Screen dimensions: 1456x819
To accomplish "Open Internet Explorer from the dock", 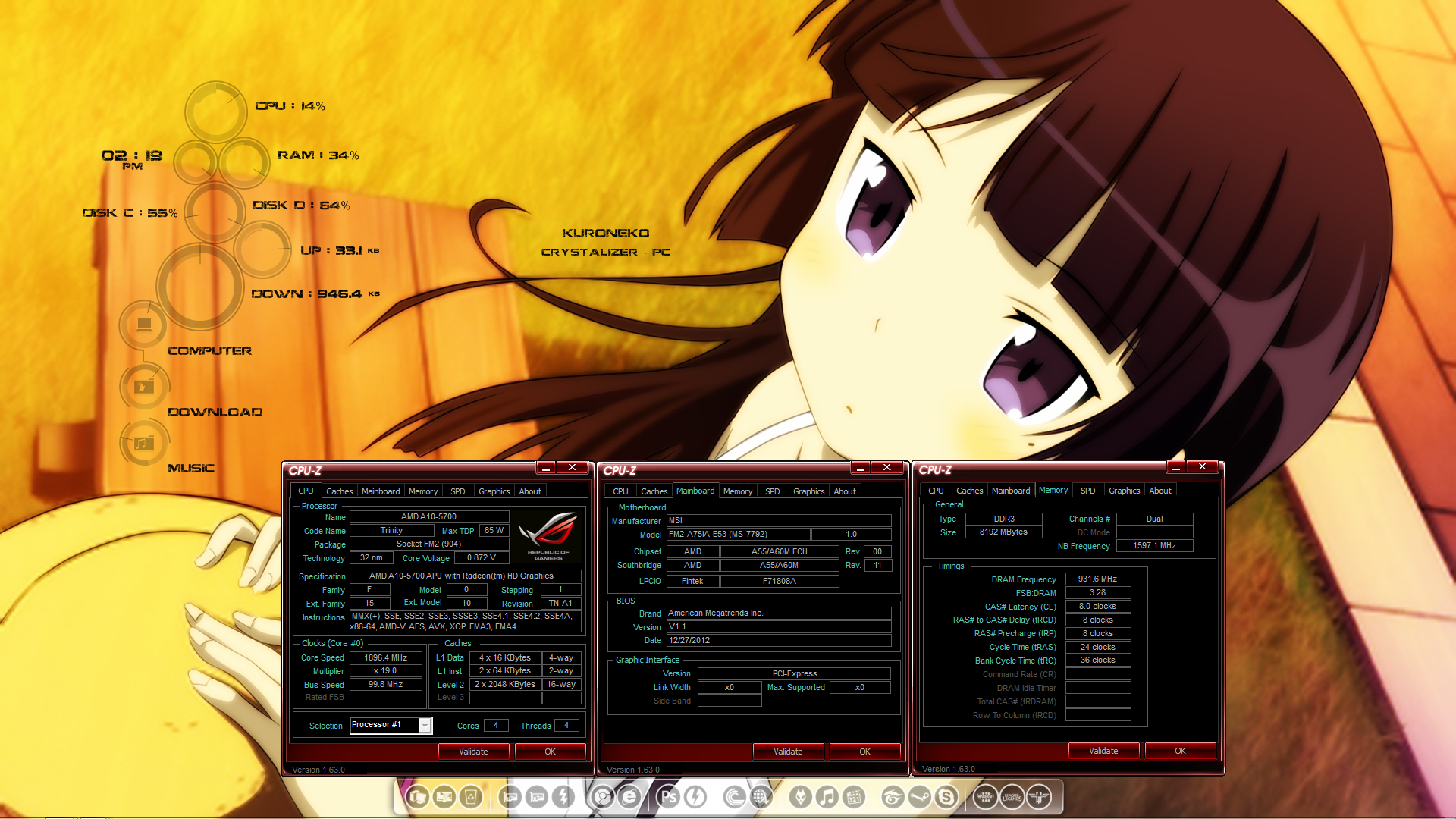I will [629, 797].
